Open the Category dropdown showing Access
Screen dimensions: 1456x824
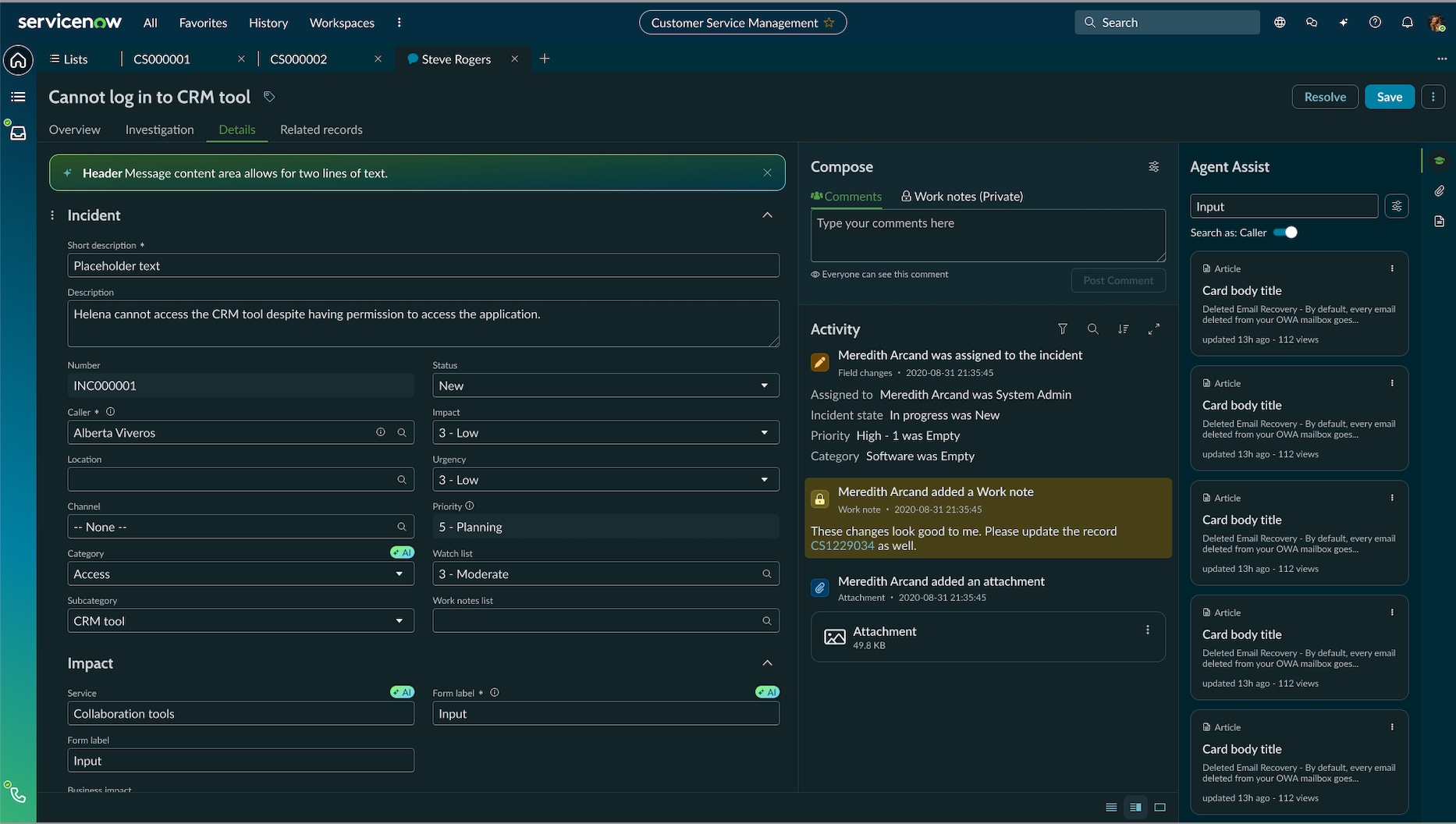[240, 574]
